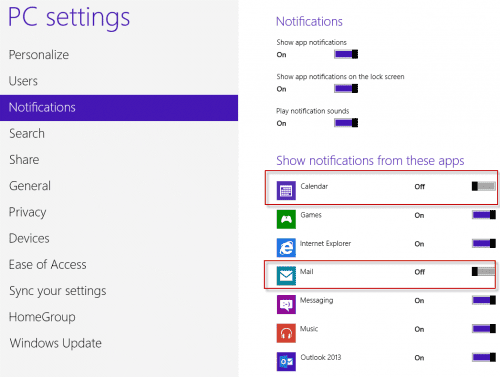This screenshot has height=377, width=500.
Task: Click the Internet Explorer name label
Action: pyautogui.click(x=325, y=244)
